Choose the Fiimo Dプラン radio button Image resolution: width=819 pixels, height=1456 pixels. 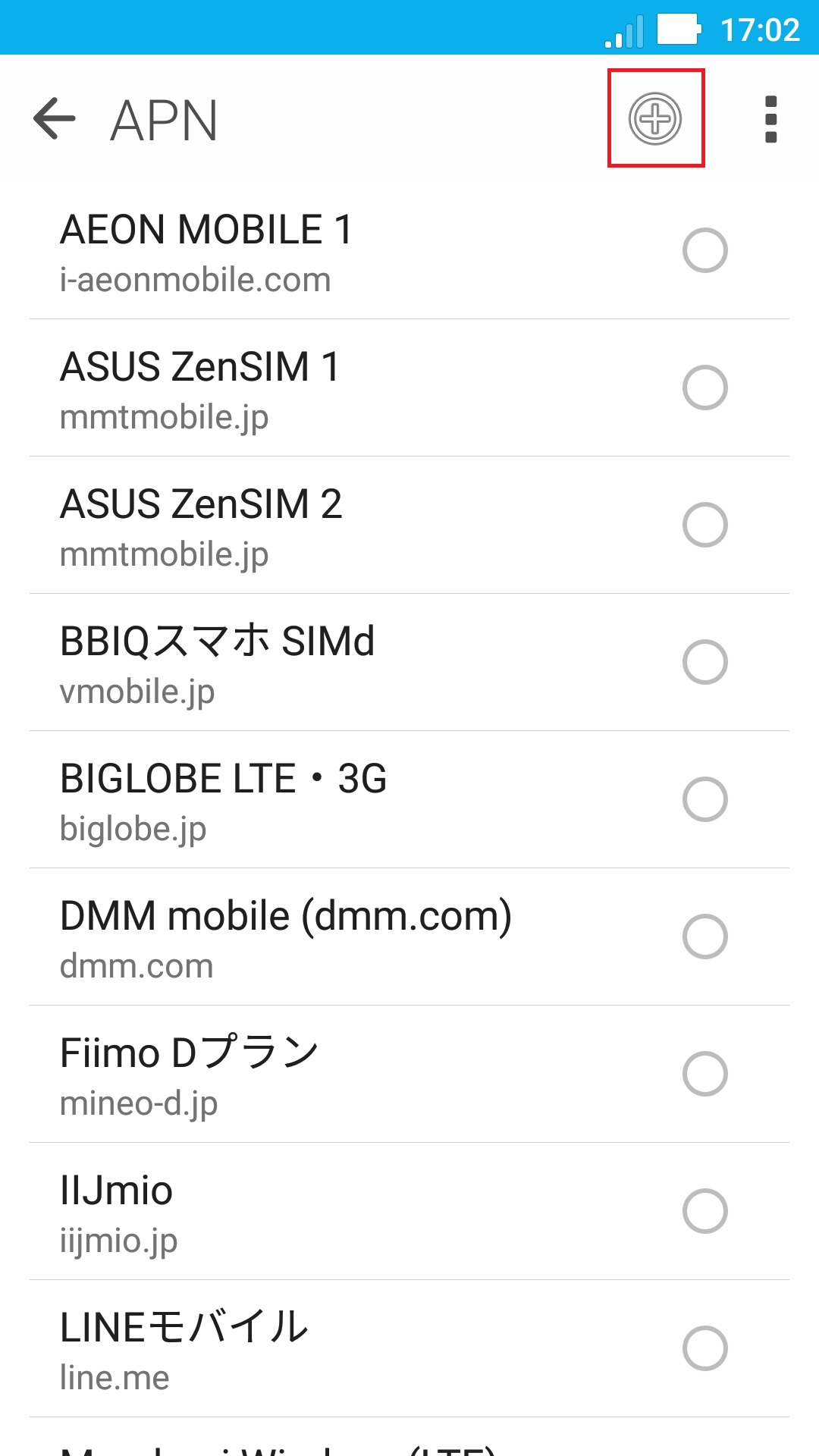click(704, 1074)
